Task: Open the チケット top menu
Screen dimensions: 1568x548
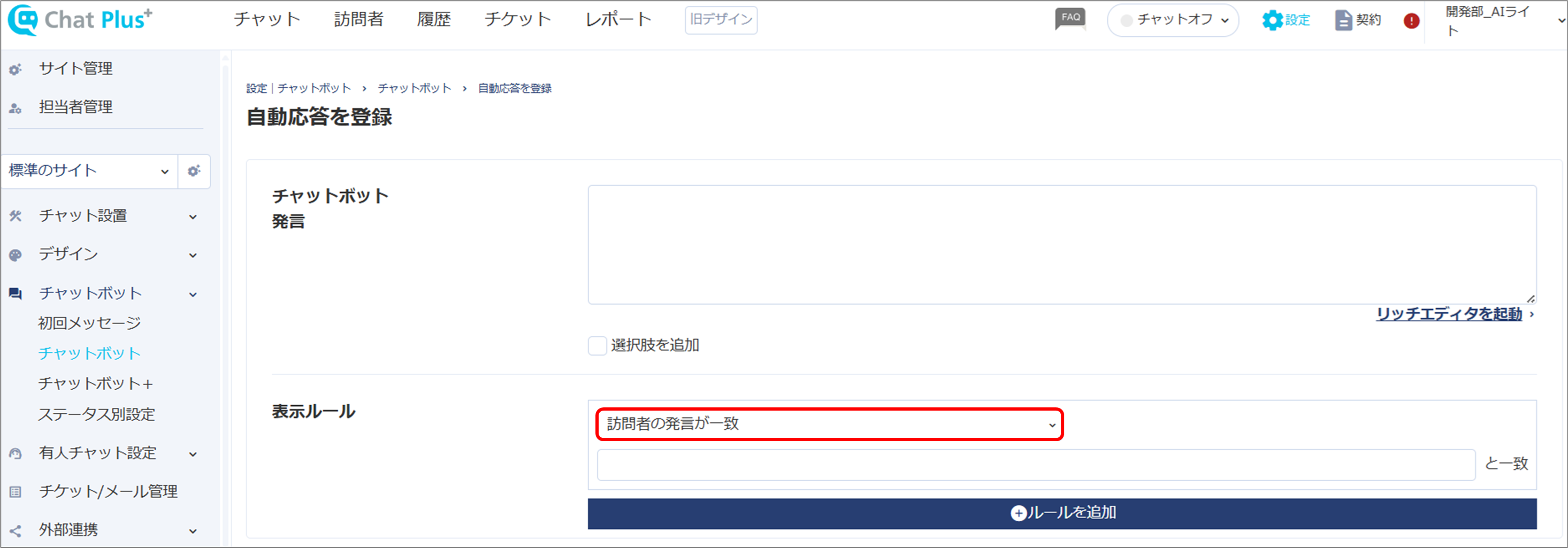Action: point(518,19)
